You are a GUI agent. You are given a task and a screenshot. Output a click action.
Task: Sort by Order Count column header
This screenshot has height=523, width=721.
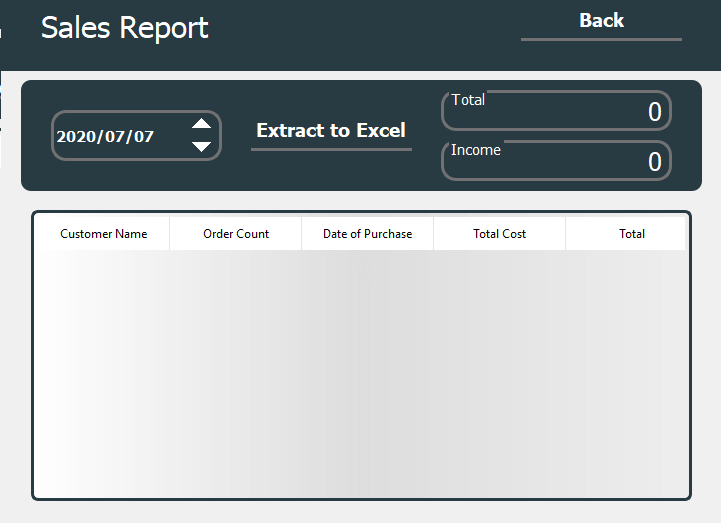[x=236, y=234]
